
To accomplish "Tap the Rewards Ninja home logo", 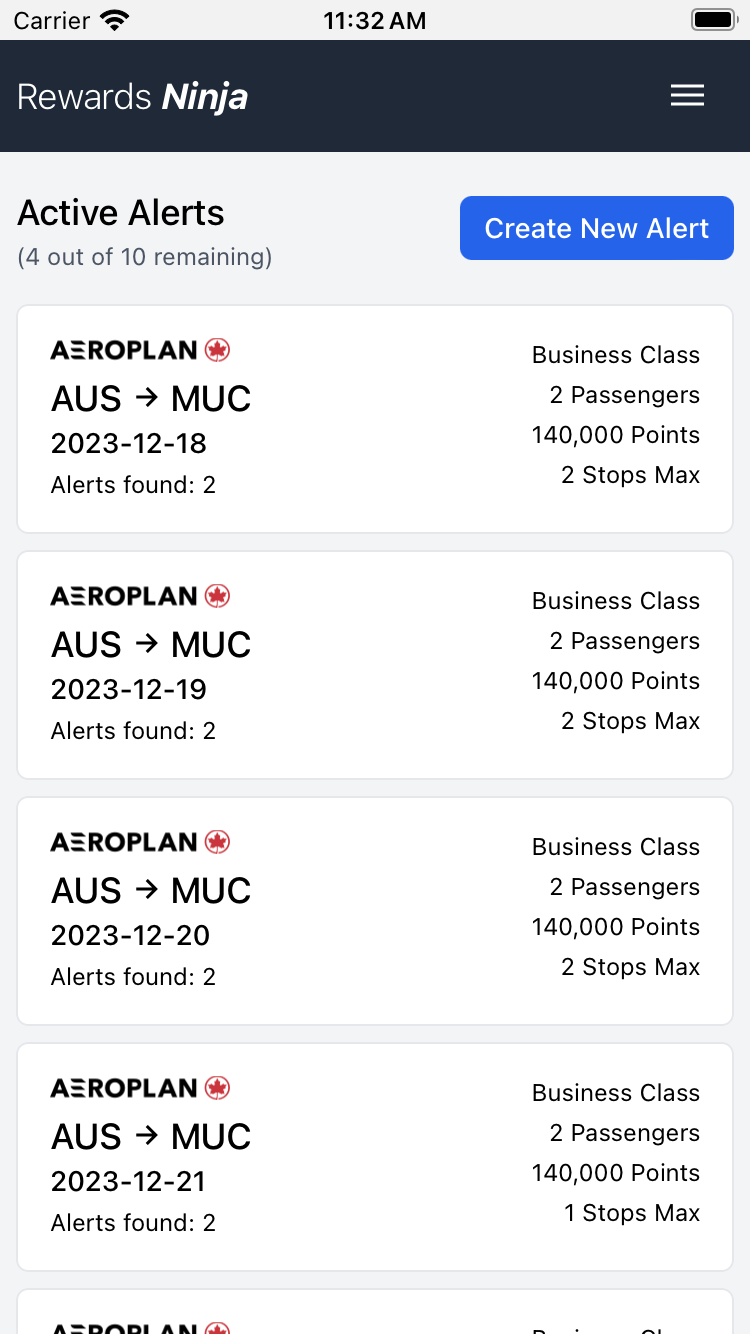I will tap(132, 97).
